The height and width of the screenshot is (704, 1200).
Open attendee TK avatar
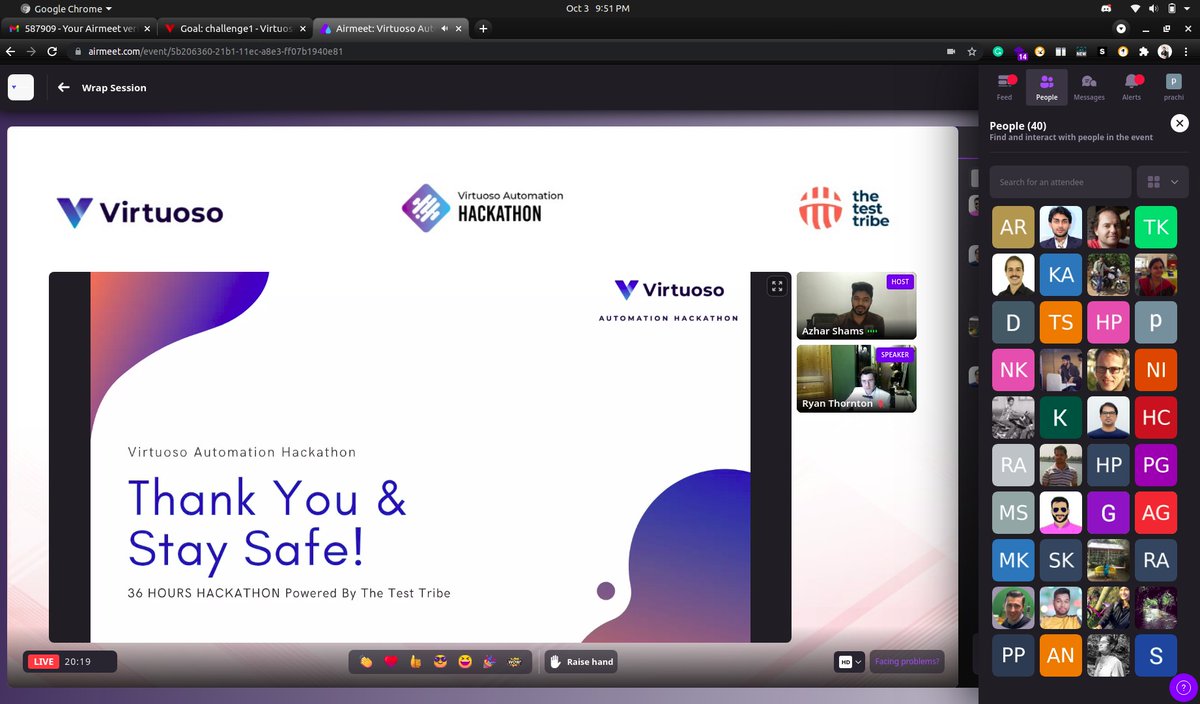[x=1156, y=227]
